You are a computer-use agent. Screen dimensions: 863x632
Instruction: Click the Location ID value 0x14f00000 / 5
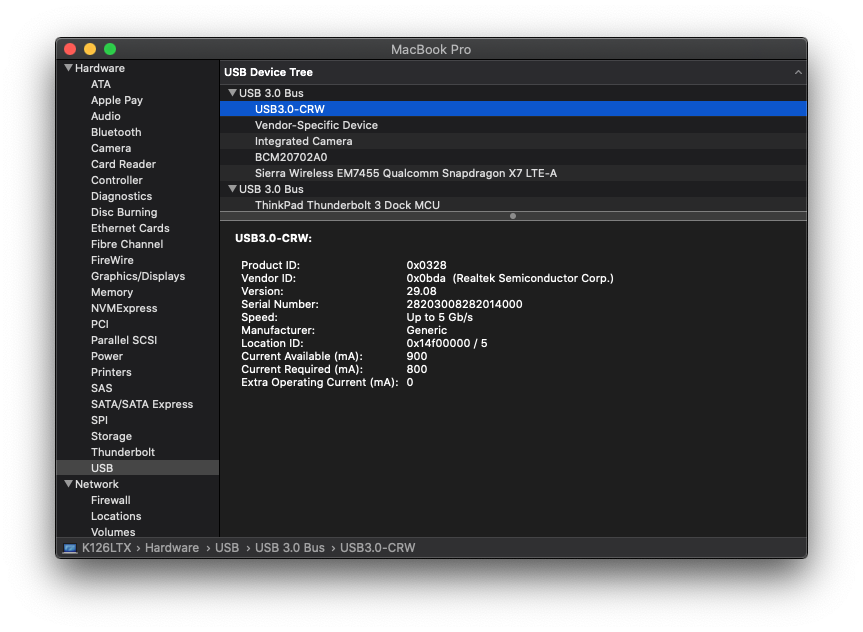click(x=446, y=343)
